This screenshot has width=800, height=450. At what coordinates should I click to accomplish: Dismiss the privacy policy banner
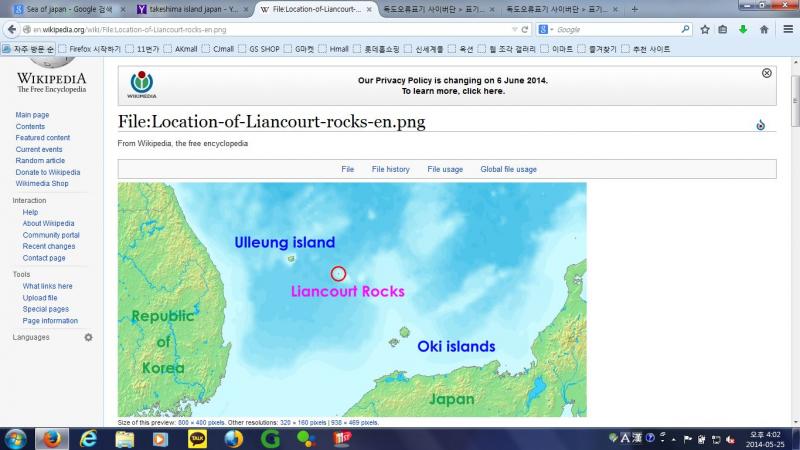pos(766,73)
